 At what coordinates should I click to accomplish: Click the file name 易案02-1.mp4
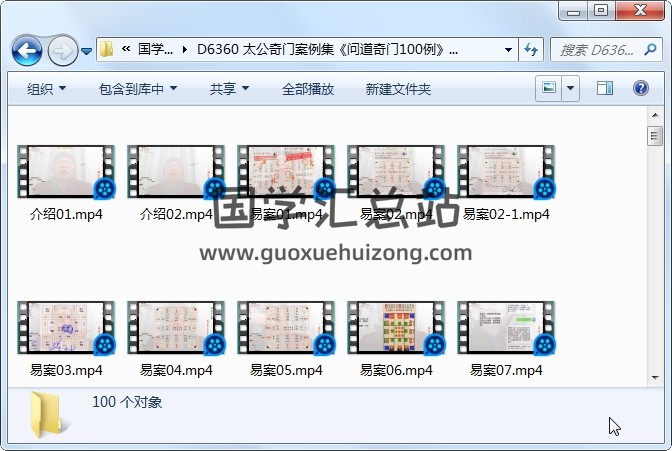tap(506, 214)
